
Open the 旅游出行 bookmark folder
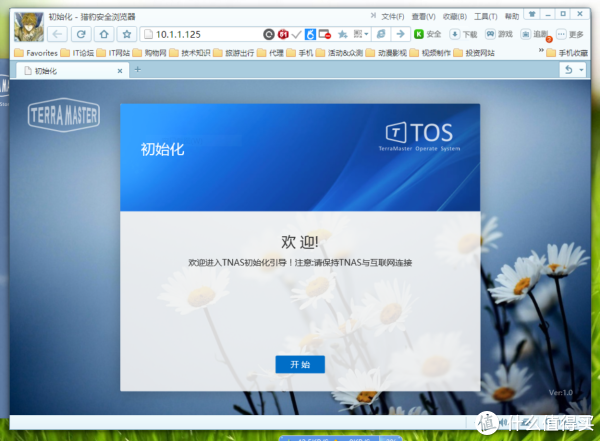pos(234,53)
